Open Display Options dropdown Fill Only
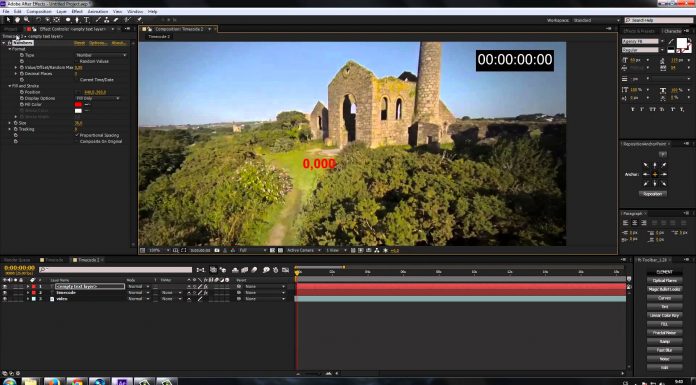Viewport: 696px width, 385px height. click(x=98, y=98)
